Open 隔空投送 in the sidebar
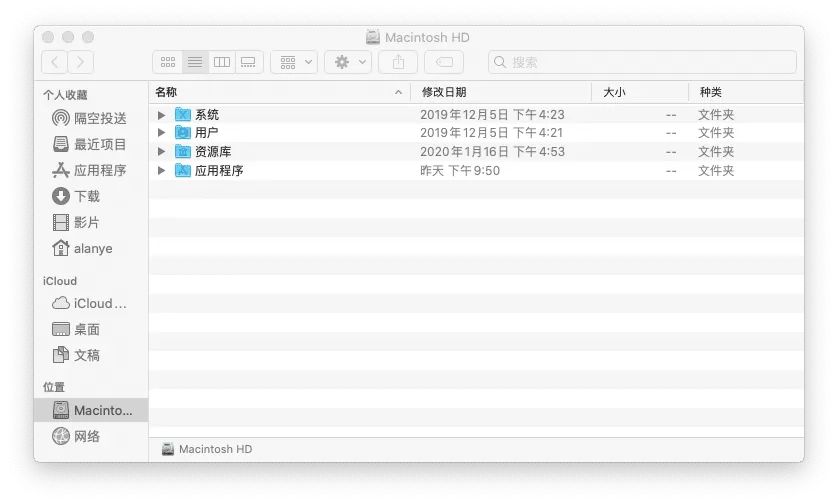Image resolution: width=838 pixels, height=504 pixels. tap(90, 118)
